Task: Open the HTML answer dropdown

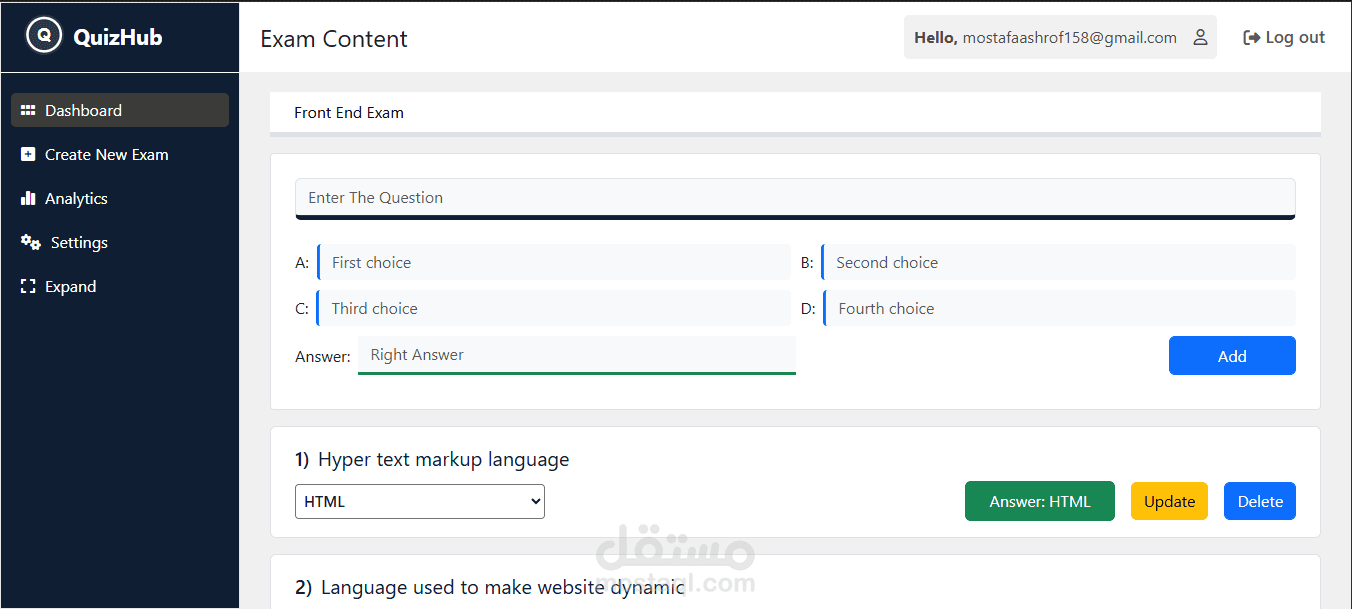Action: [420, 502]
